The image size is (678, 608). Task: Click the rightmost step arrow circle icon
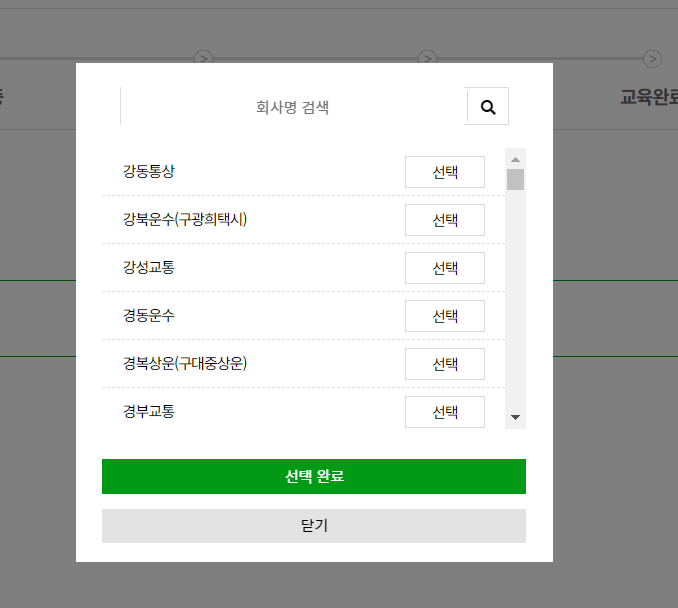652,59
